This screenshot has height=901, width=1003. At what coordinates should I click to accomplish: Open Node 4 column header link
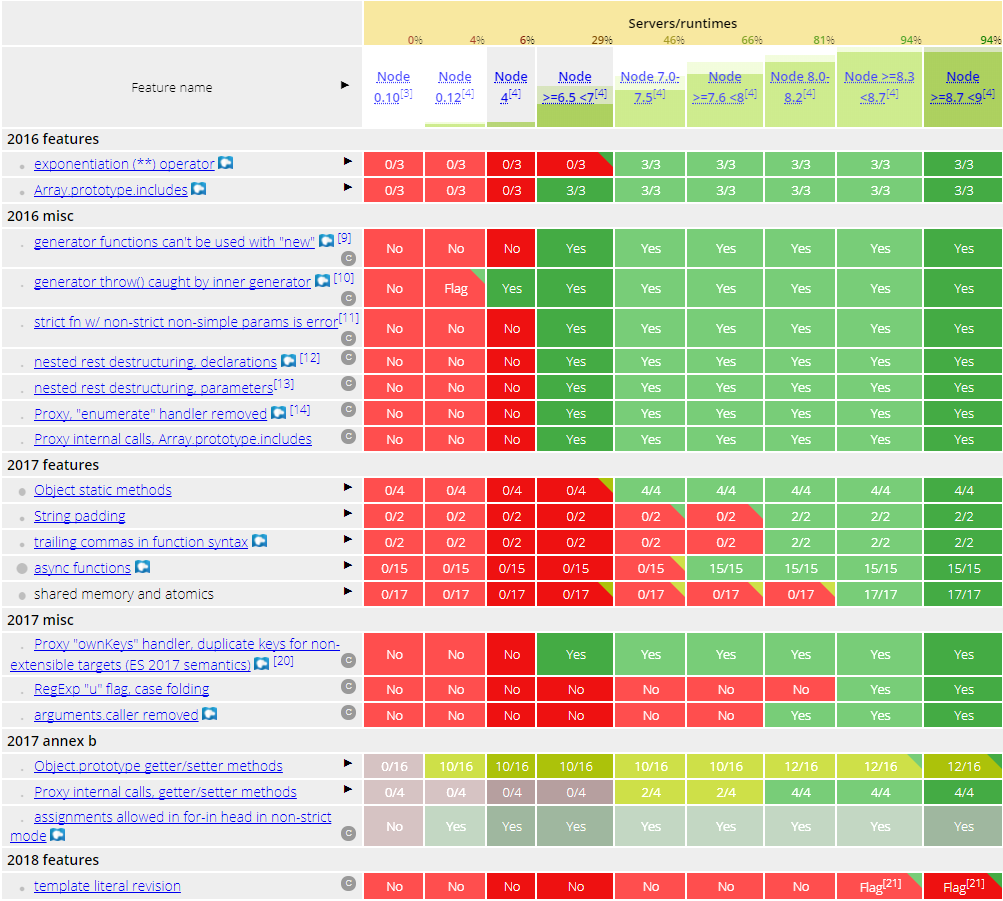[x=510, y=87]
